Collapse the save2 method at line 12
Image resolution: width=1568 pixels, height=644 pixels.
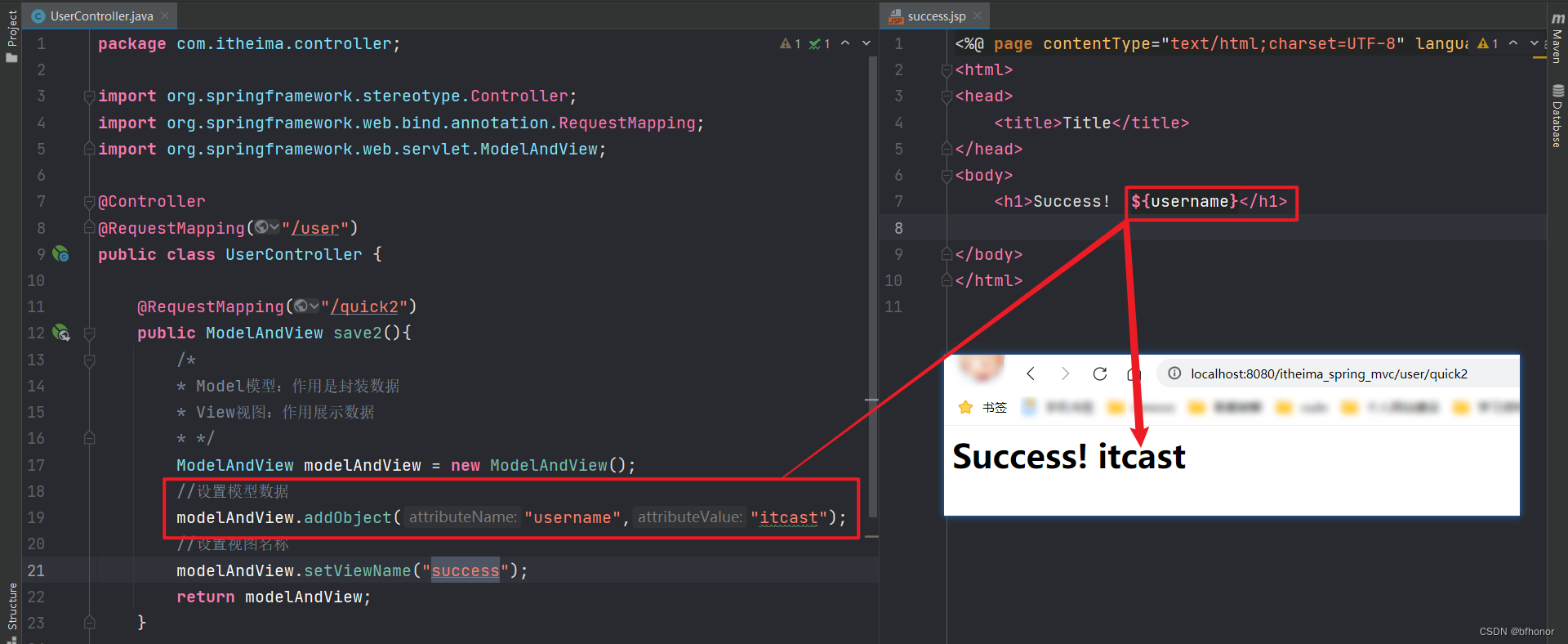click(89, 333)
